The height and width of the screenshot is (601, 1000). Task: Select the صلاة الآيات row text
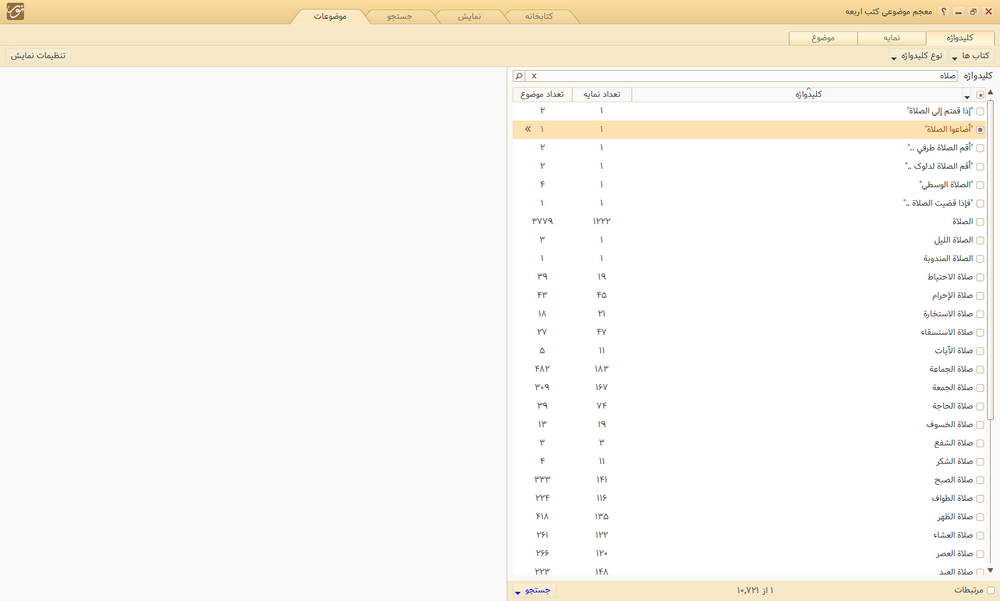(953, 351)
